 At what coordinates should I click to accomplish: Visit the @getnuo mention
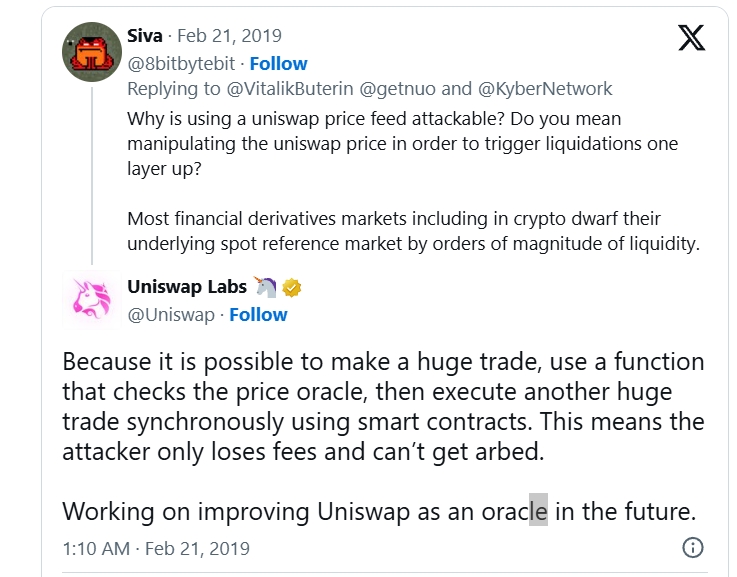[x=398, y=89]
